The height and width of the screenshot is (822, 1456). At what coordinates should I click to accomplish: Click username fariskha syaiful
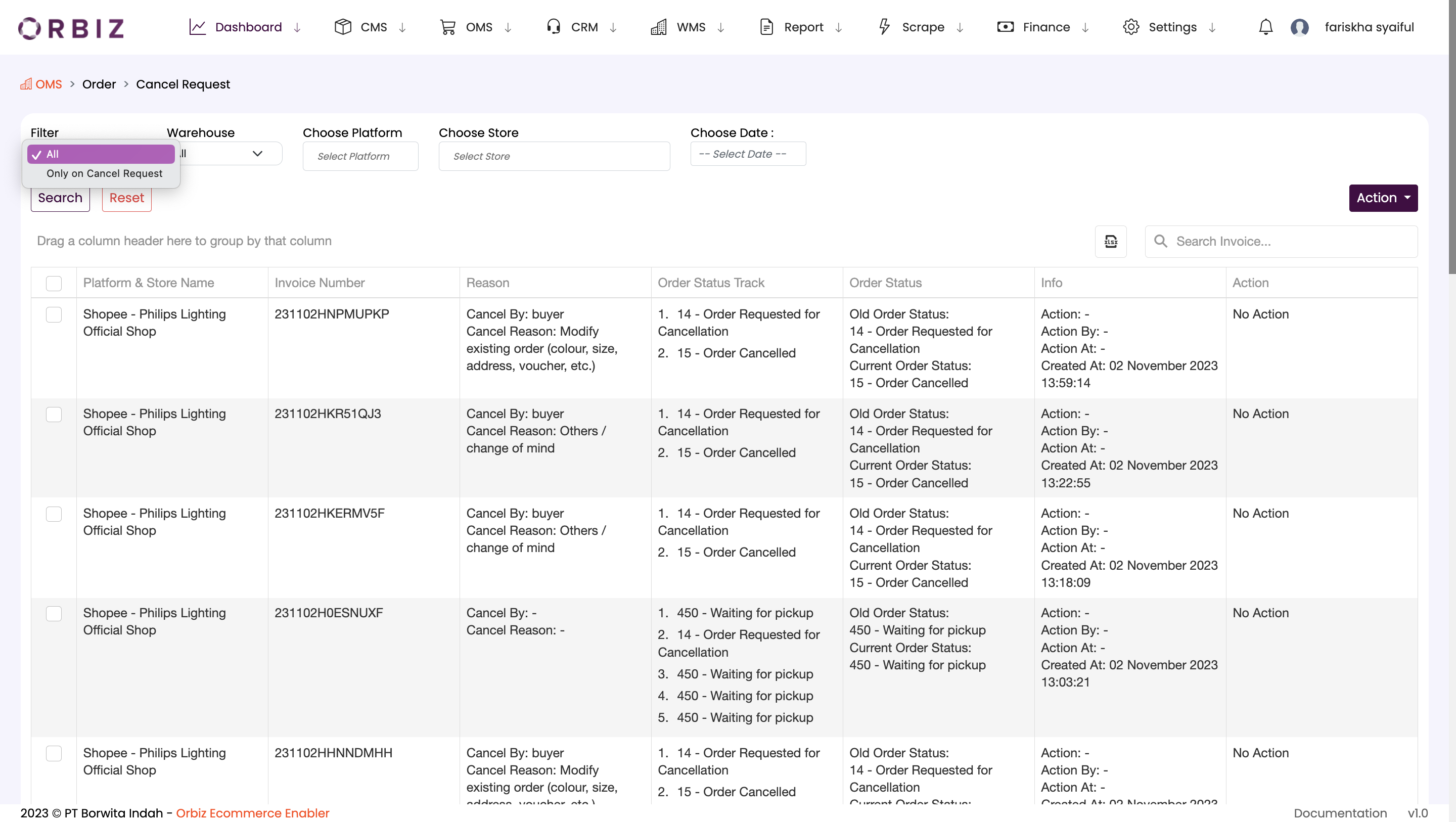point(1369,27)
